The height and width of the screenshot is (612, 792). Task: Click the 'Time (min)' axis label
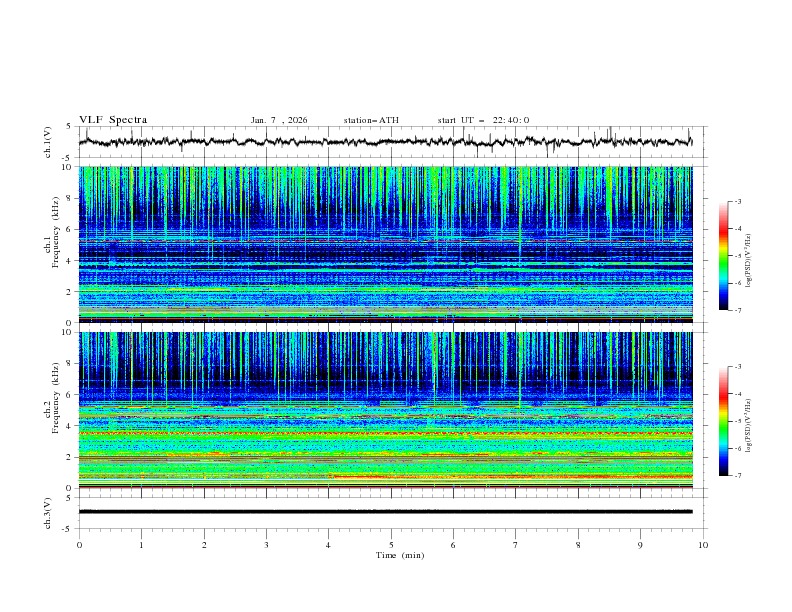click(400, 555)
